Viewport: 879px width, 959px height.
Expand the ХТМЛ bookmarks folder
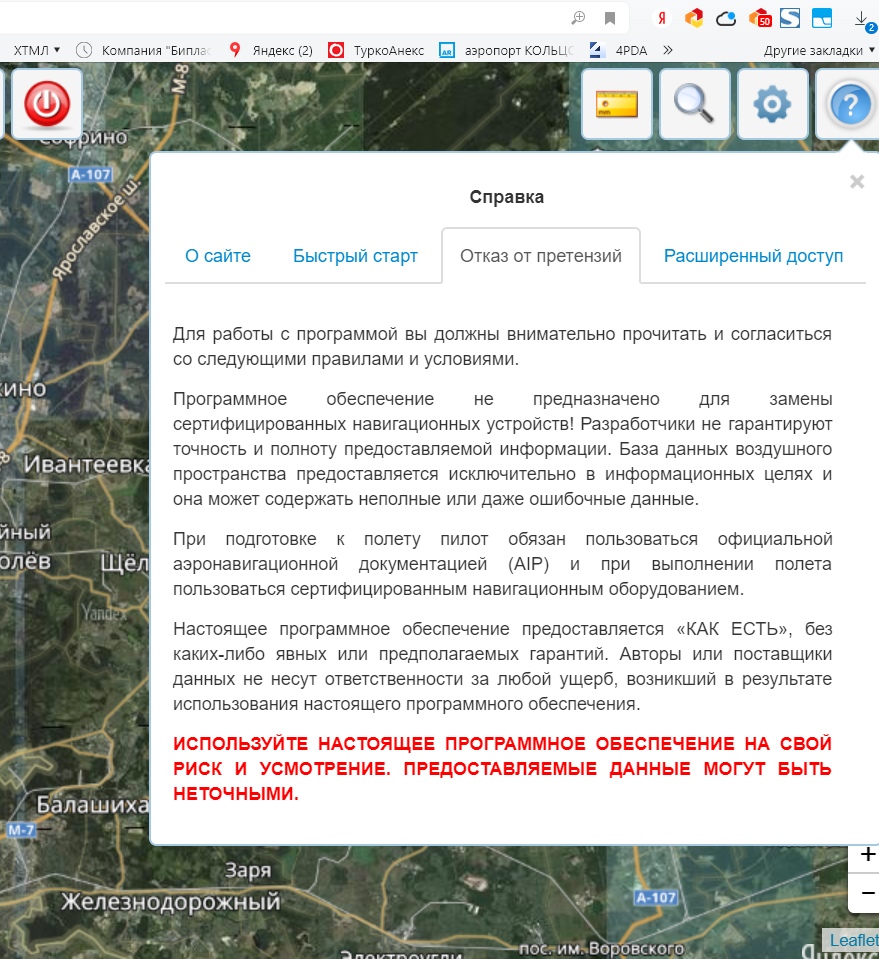click(36, 49)
